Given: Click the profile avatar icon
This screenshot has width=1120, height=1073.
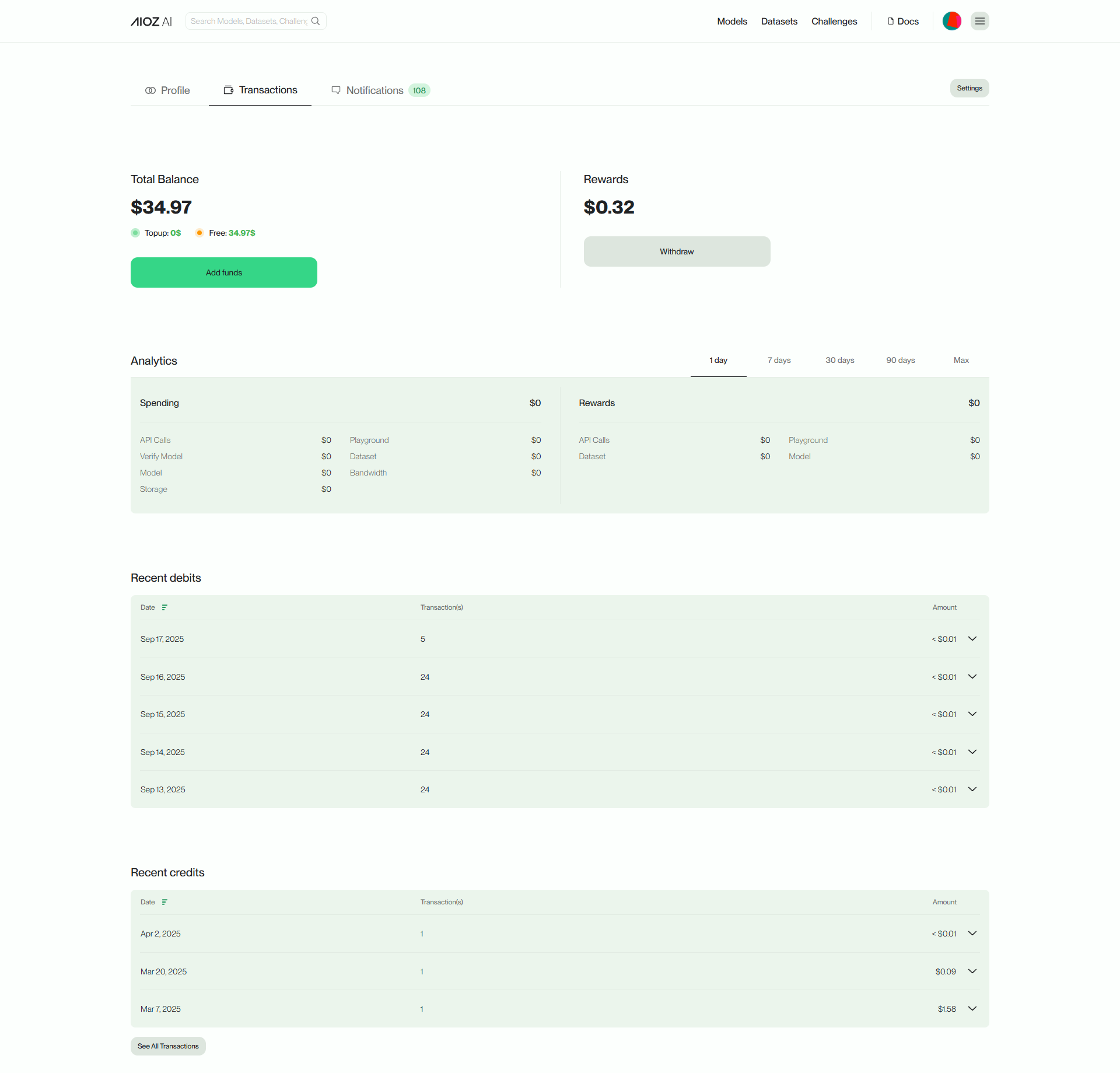Looking at the screenshot, I should pyautogui.click(x=951, y=21).
